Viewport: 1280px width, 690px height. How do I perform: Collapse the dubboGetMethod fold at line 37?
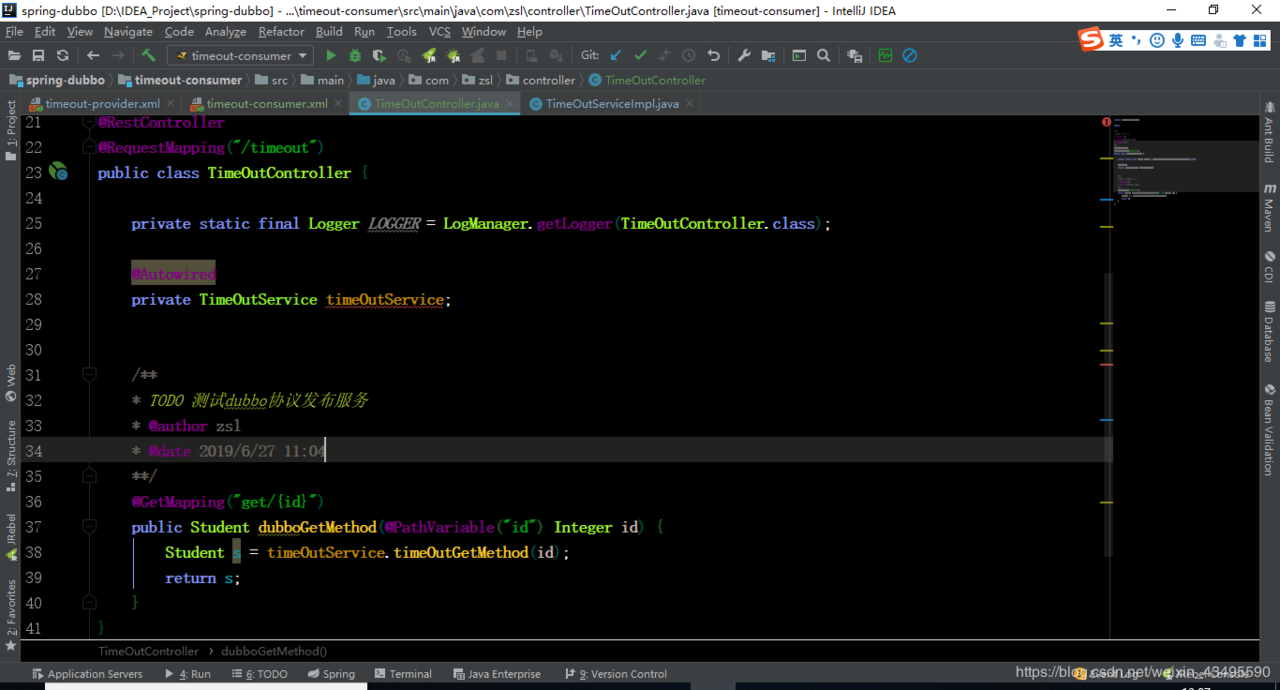(89, 527)
